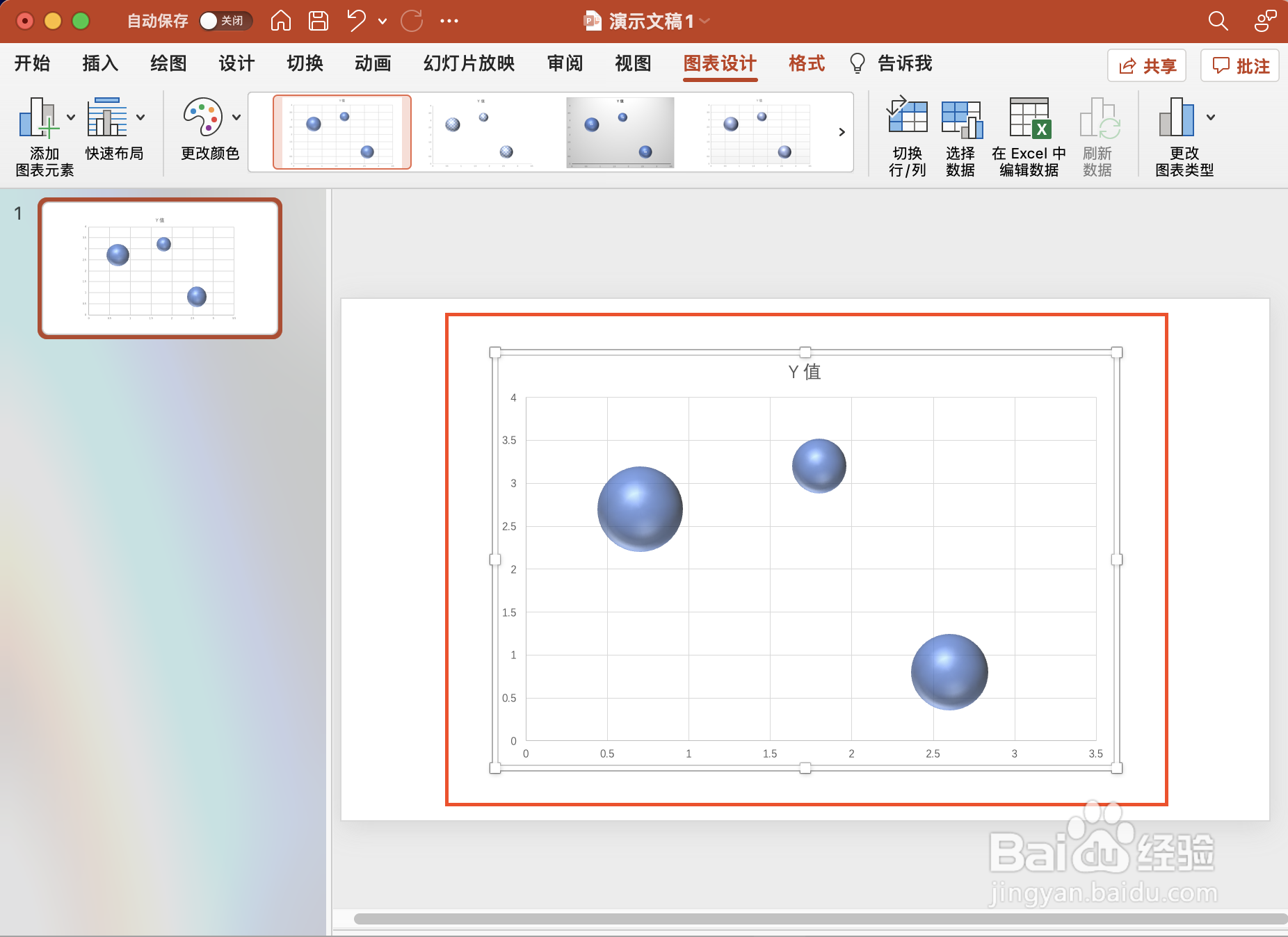Click the top-middle chart resize handle
Image resolution: width=1288 pixels, height=937 pixels.
tap(805, 352)
